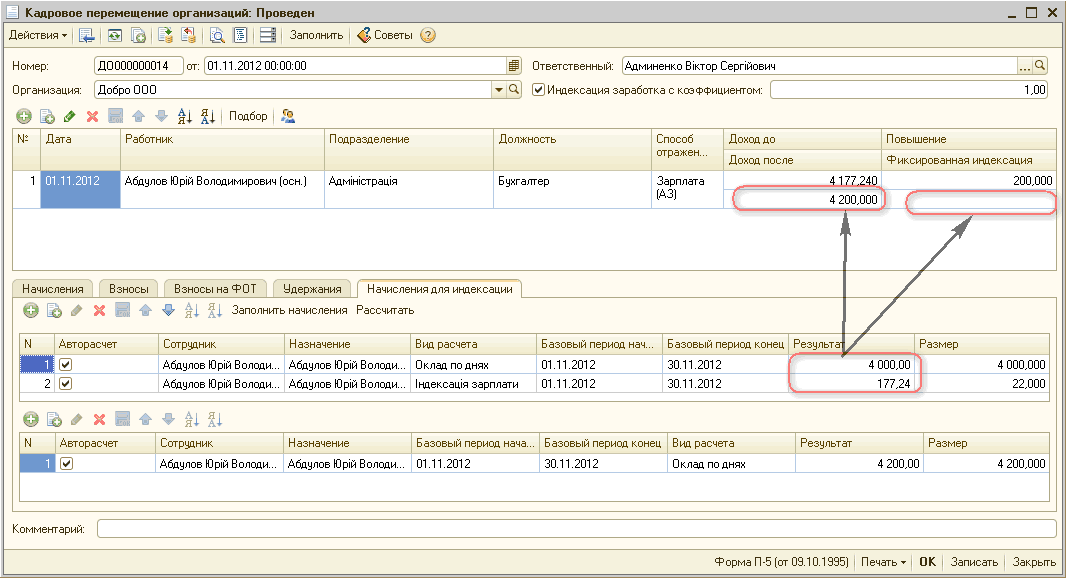Click the OK button
This screenshot has width=1066, height=578.
tap(927, 562)
